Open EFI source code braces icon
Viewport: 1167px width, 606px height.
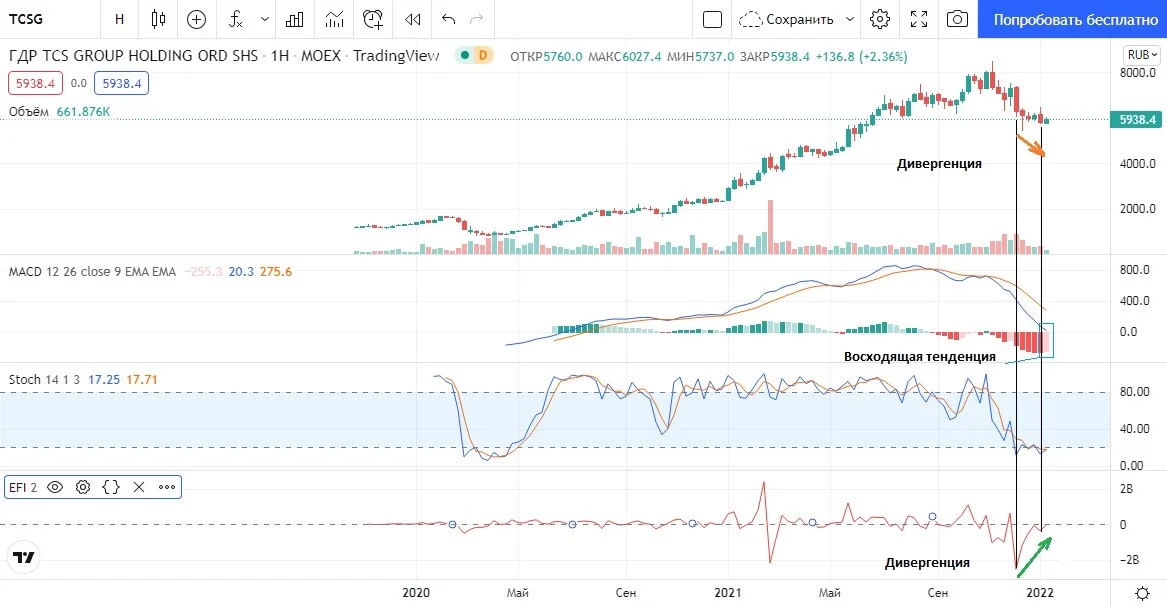[x=111, y=488]
